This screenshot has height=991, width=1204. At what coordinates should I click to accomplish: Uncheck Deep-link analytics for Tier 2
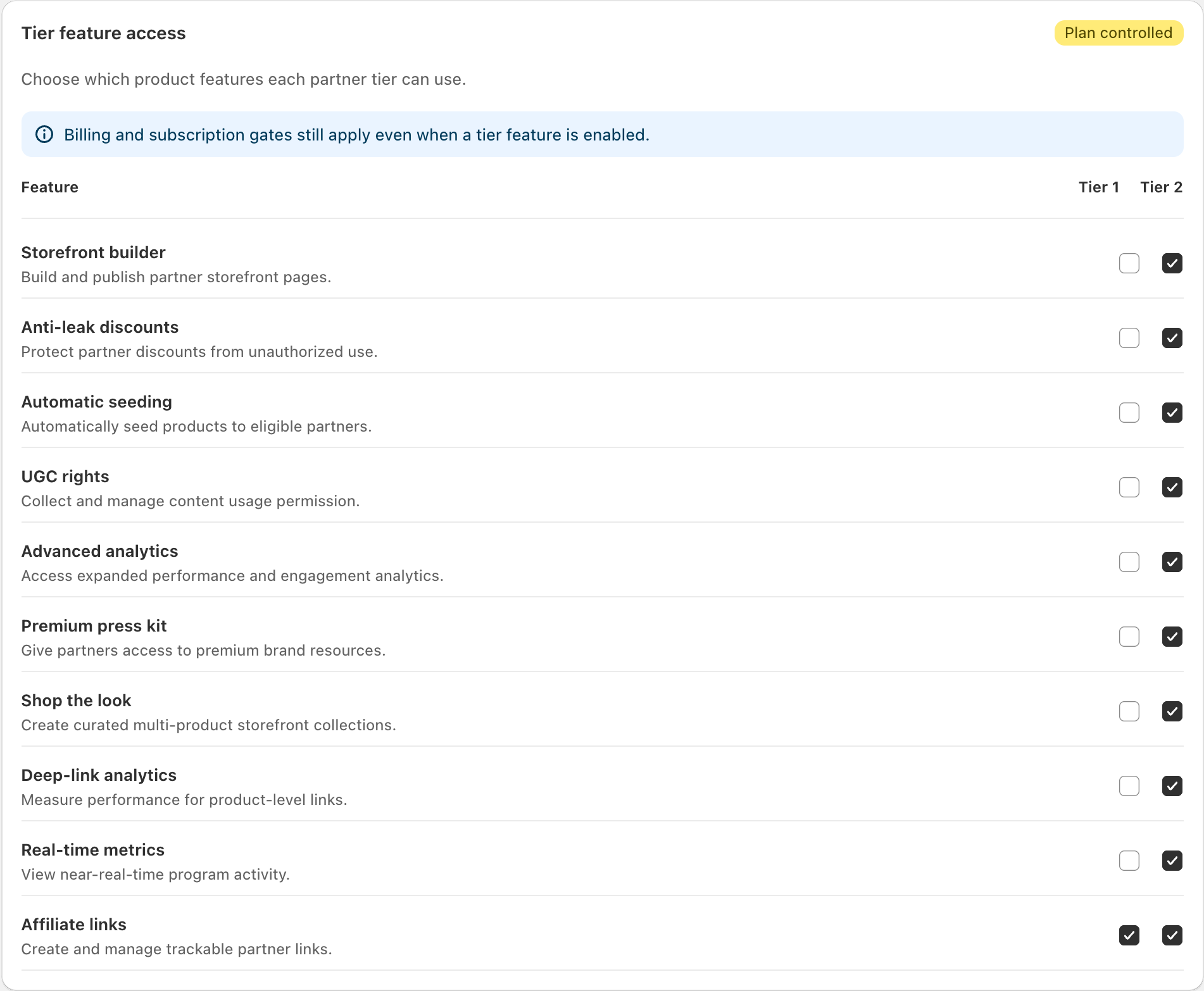click(x=1172, y=786)
